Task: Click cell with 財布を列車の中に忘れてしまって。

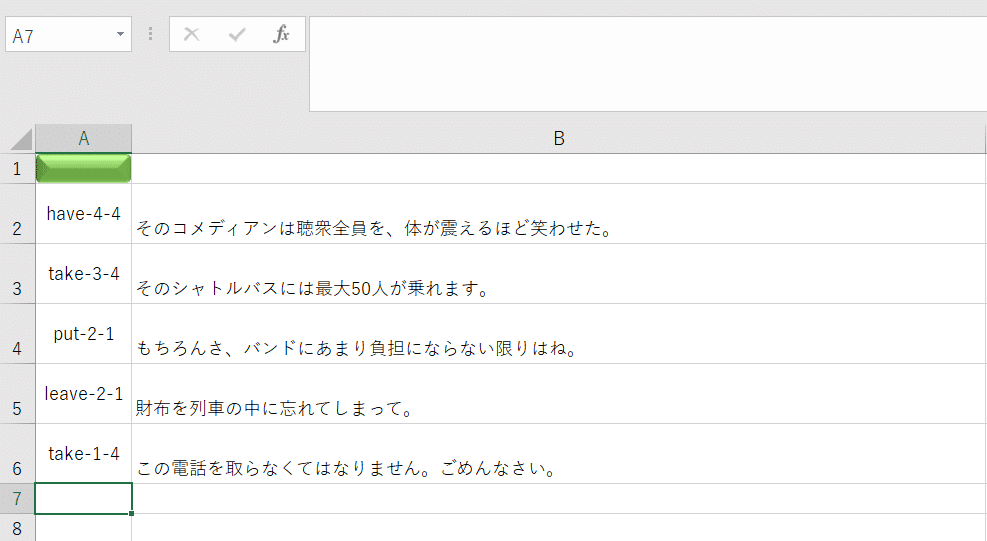Action: coord(558,394)
